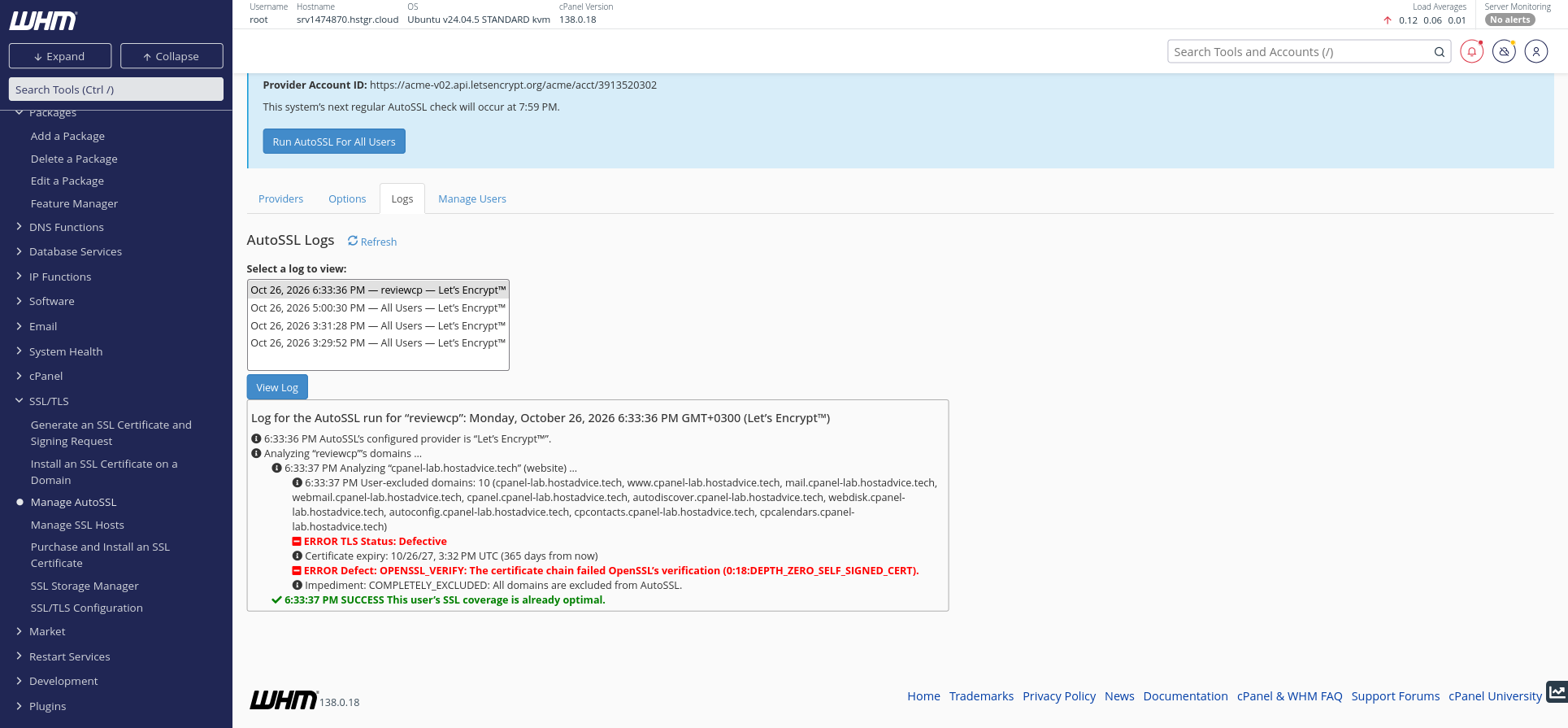
Task: Open the user account icon
Action: click(x=1535, y=52)
